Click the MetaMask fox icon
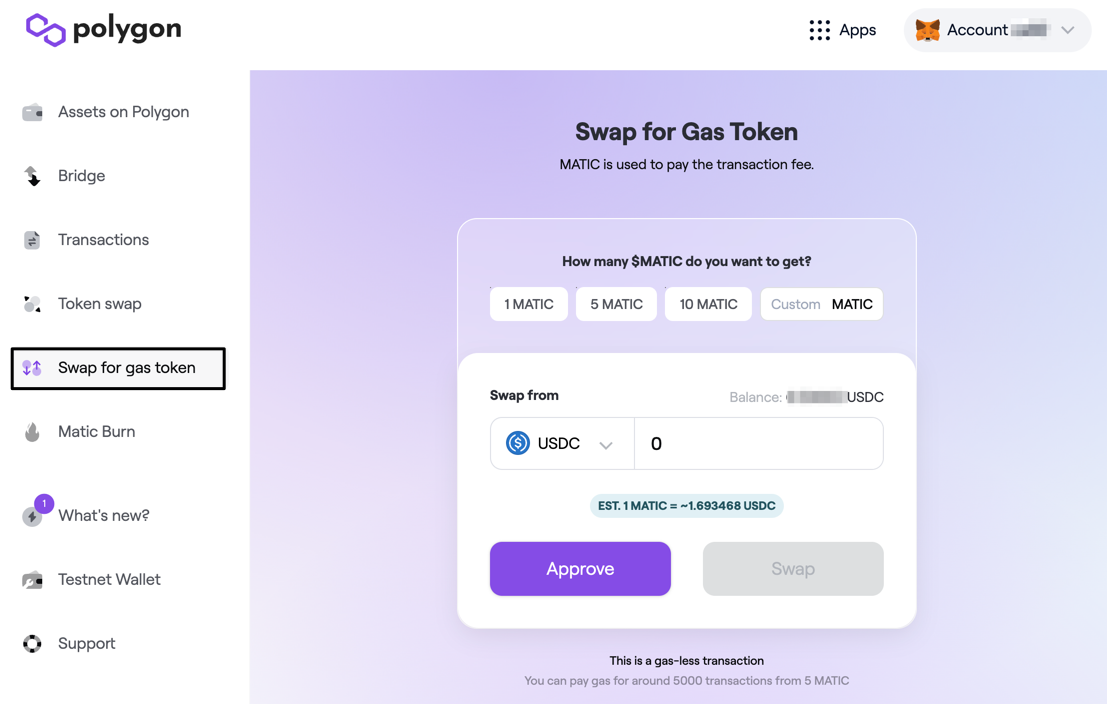Screen dimensions: 1107x704 (927, 30)
